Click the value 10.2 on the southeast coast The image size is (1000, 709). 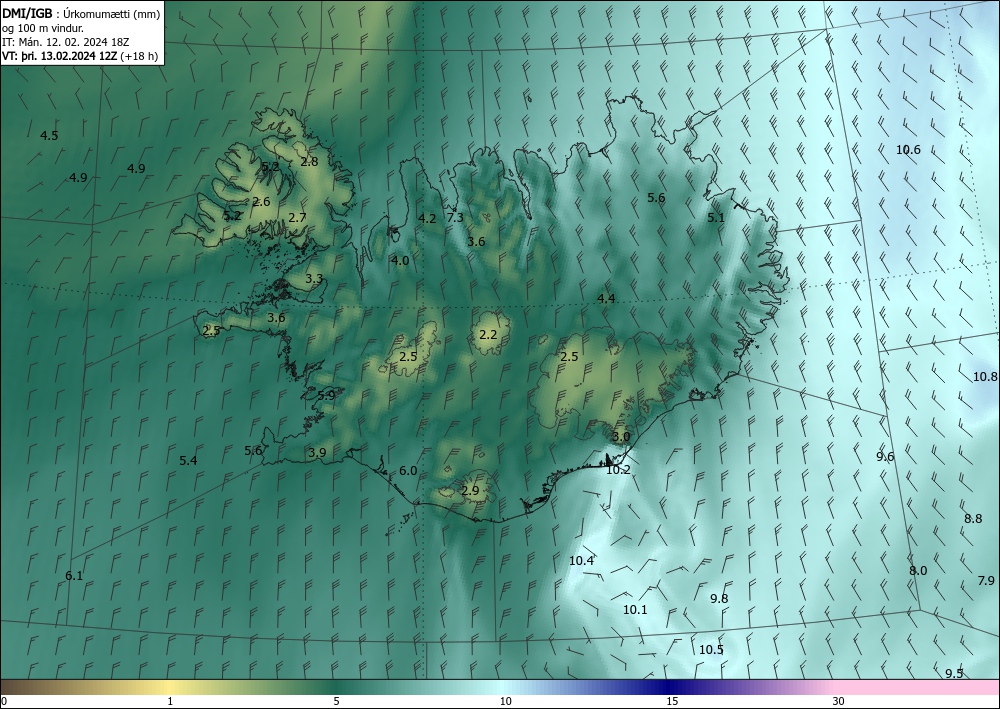618,470
